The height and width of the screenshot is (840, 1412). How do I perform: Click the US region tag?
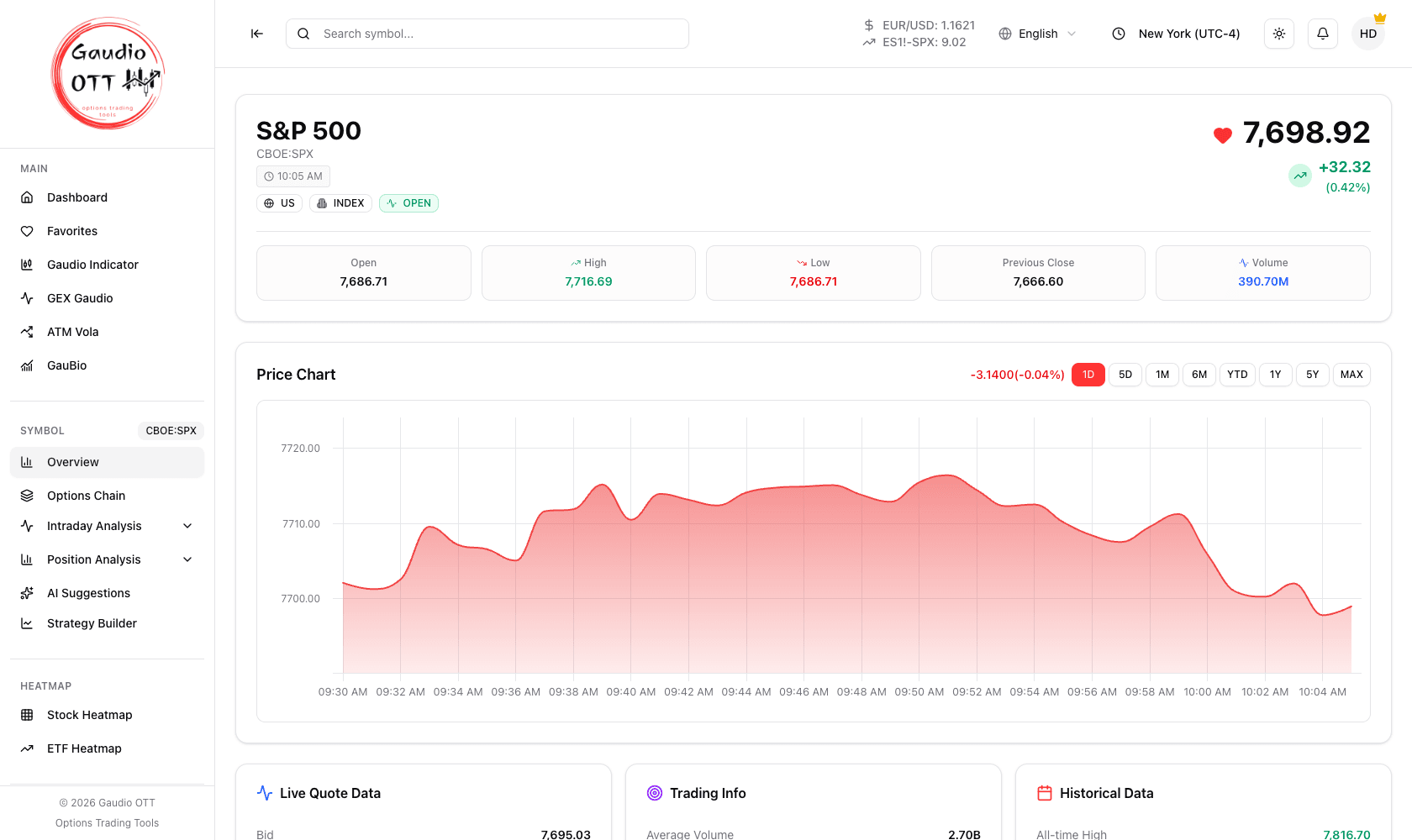[279, 203]
